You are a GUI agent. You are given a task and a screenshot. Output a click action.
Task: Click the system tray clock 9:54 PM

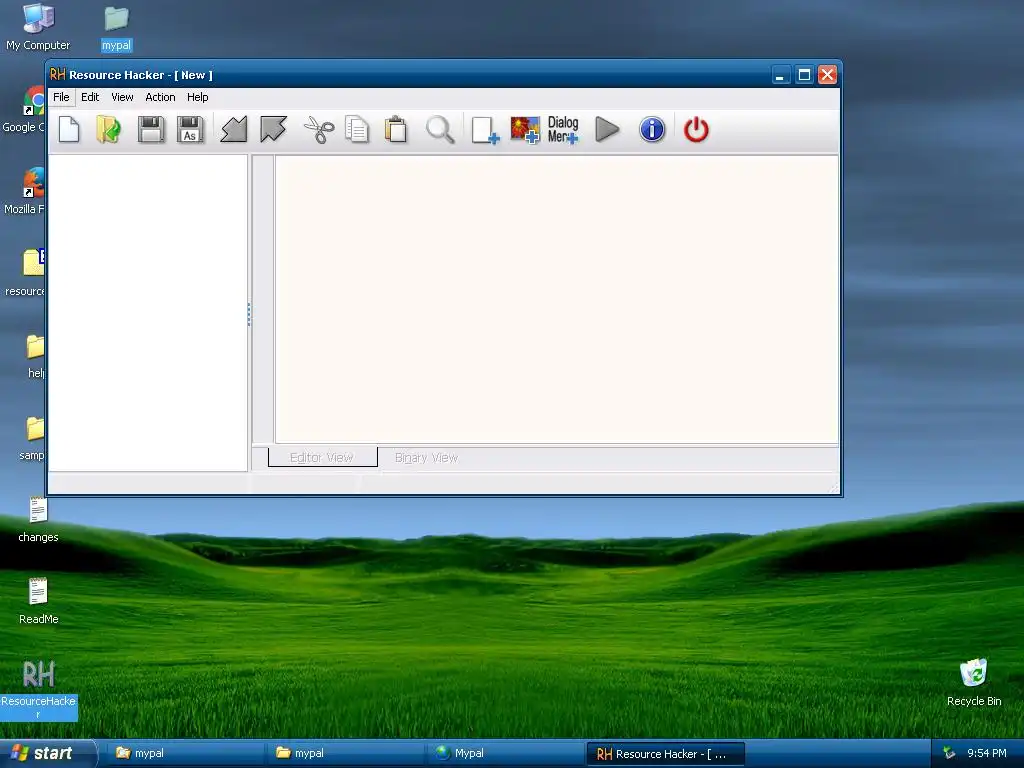tap(986, 753)
